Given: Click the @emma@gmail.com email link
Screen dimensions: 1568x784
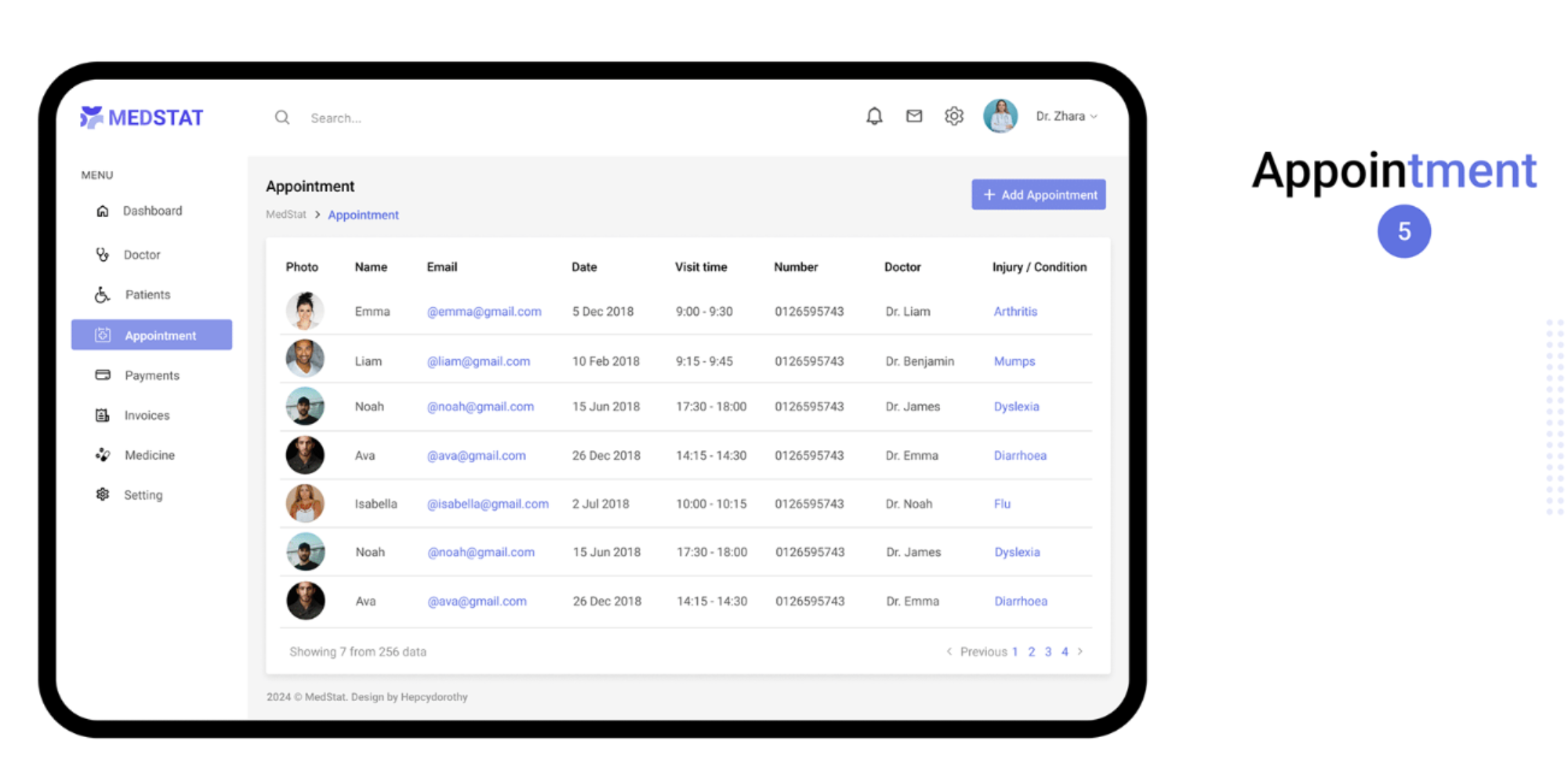Looking at the screenshot, I should tap(484, 311).
